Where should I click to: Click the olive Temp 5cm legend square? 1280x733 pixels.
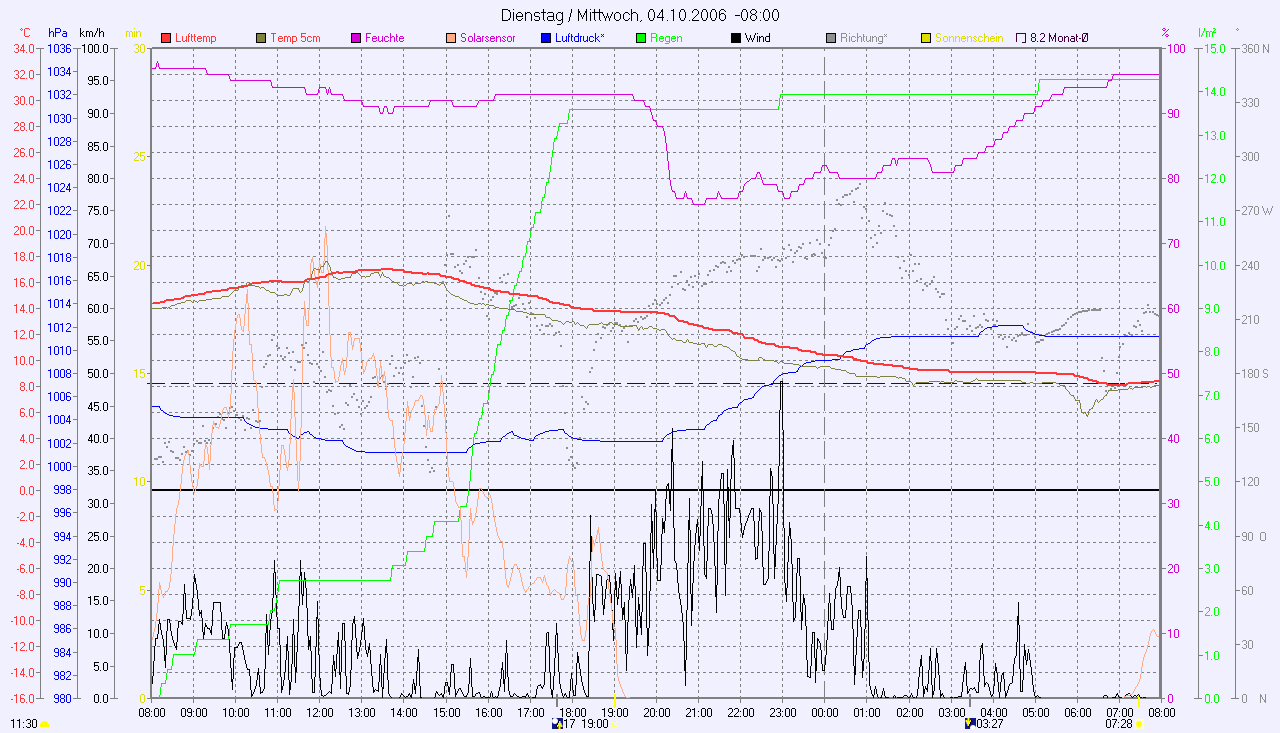click(x=263, y=38)
